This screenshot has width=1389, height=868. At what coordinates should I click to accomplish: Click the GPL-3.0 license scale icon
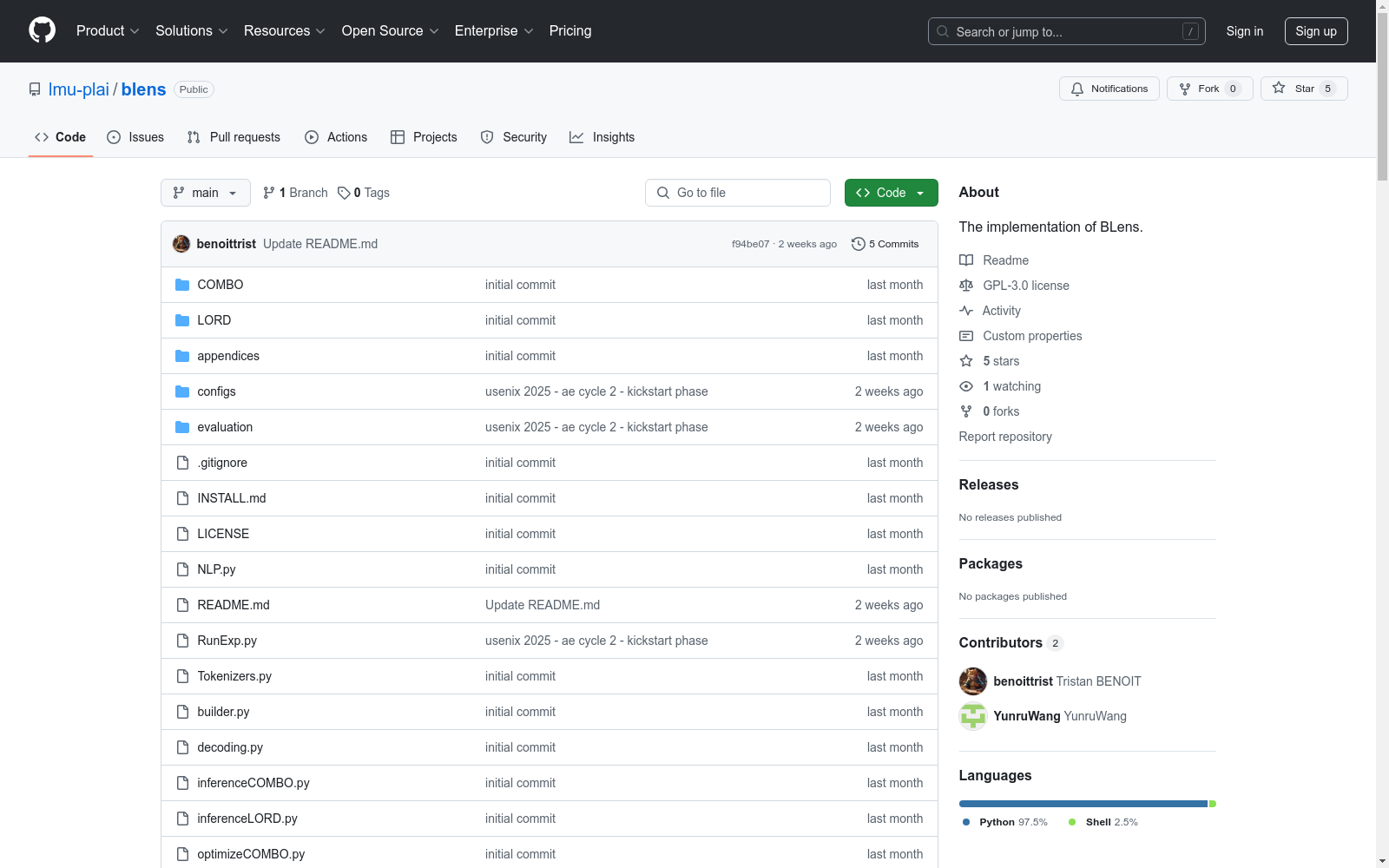[x=966, y=286]
